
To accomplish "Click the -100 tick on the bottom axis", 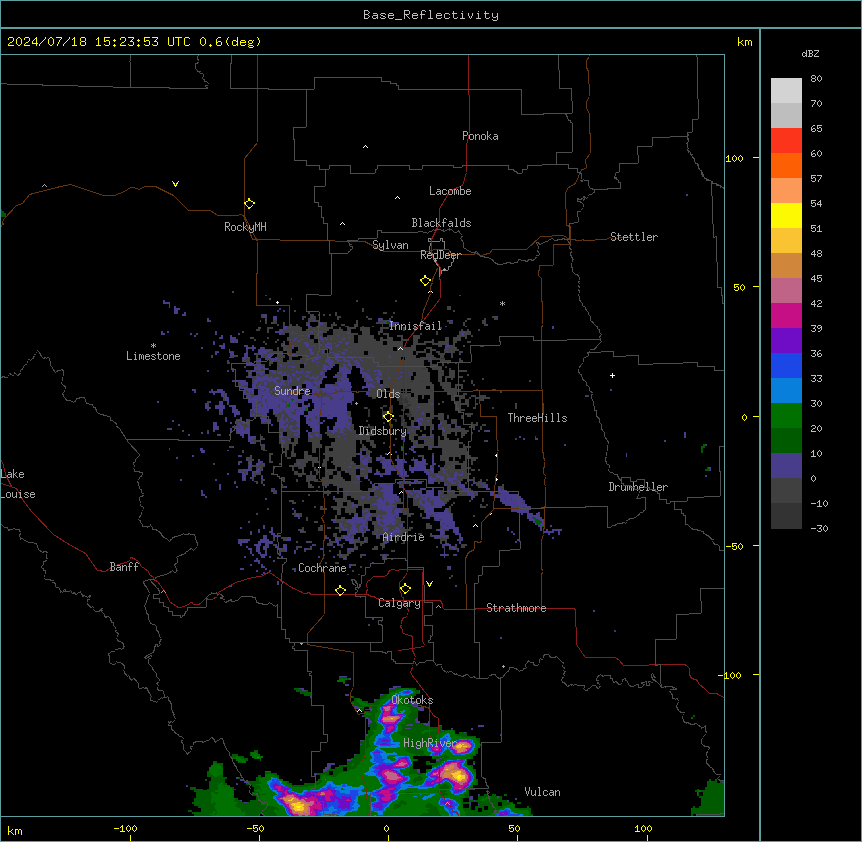I will point(126,828).
